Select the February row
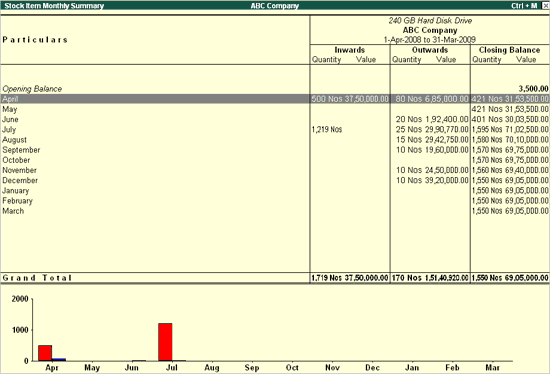The width and height of the screenshot is (550, 374). 275,201
